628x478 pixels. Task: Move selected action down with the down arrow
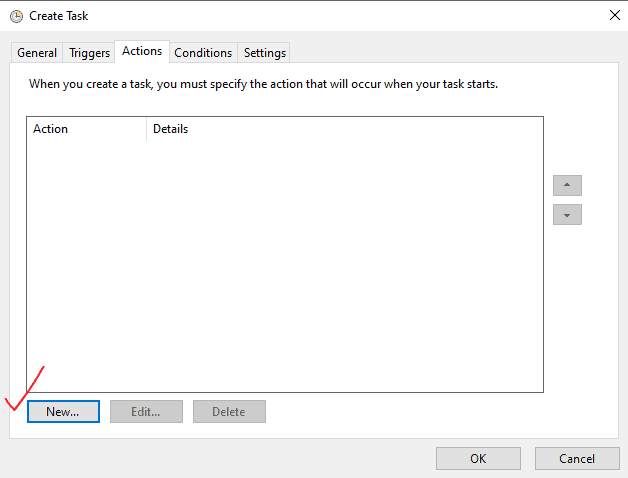tap(567, 214)
